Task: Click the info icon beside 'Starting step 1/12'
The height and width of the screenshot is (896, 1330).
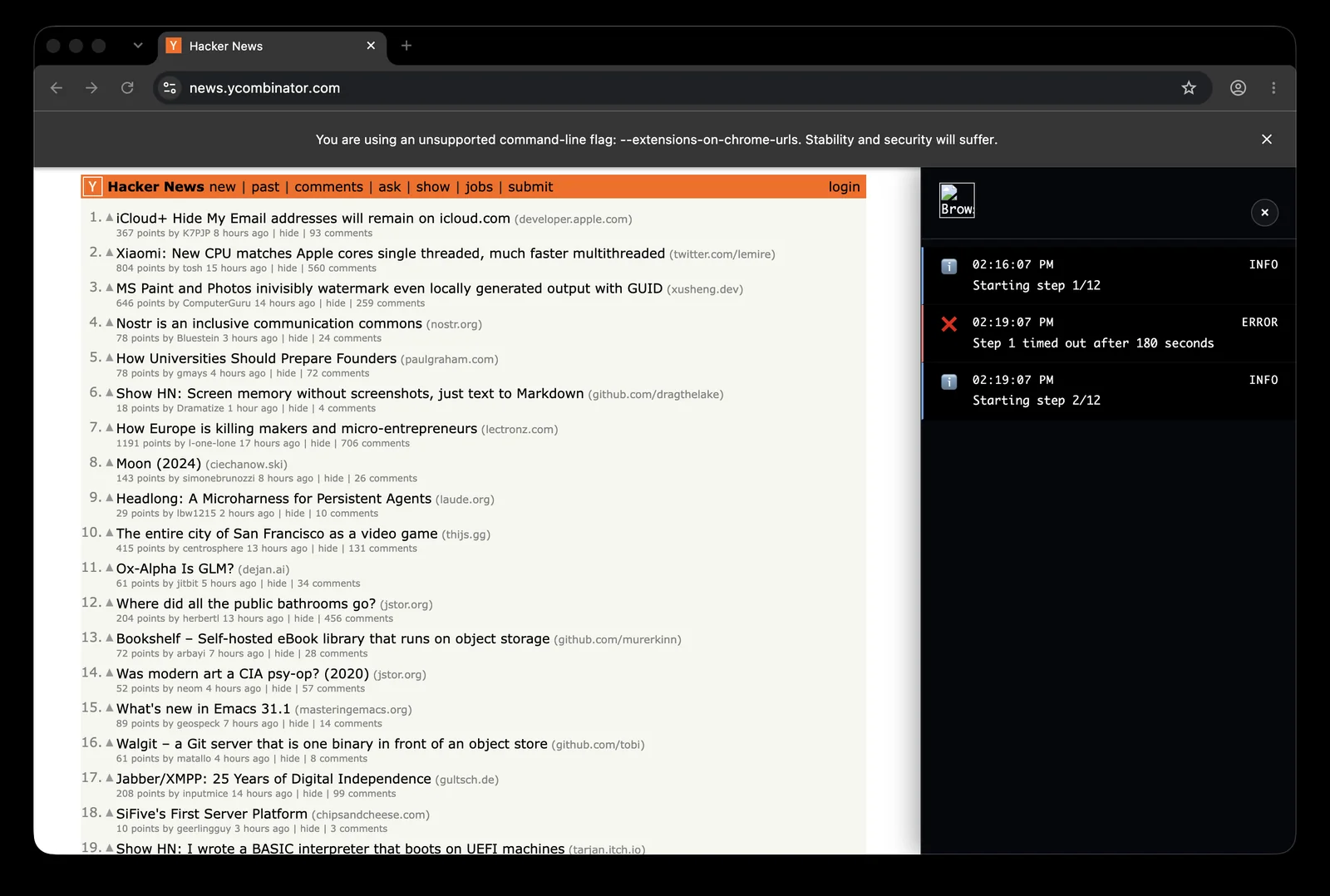Action: (x=948, y=266)
